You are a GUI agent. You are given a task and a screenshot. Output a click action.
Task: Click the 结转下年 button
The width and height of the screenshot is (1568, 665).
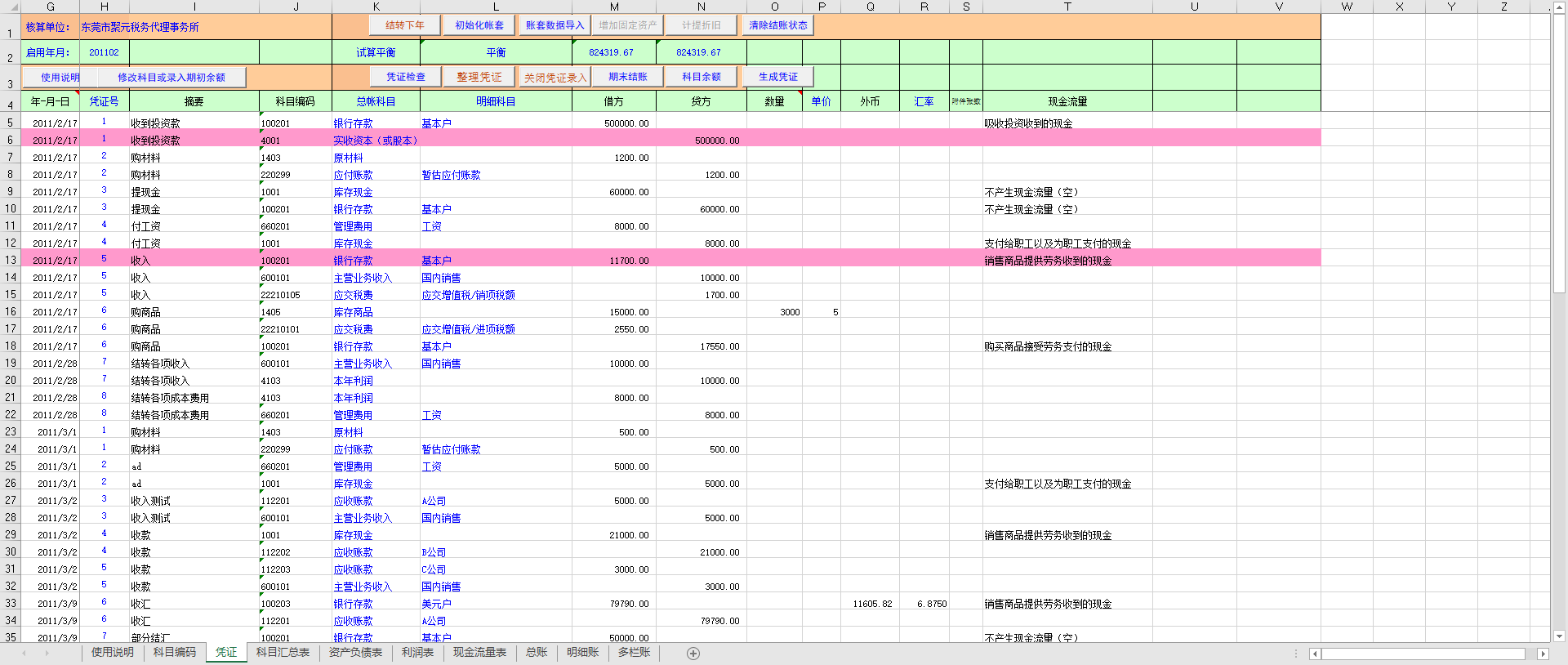tap(404, 25)
